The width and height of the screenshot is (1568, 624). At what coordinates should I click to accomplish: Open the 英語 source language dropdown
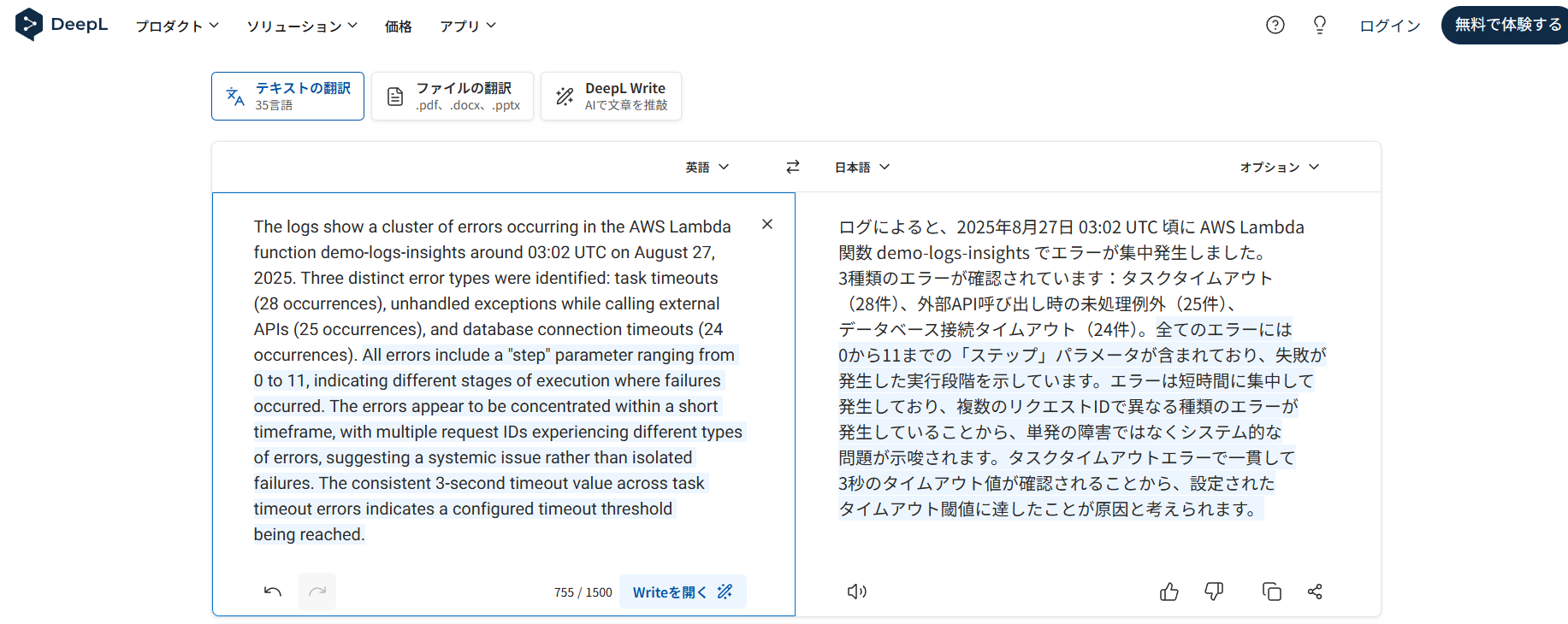707,167
